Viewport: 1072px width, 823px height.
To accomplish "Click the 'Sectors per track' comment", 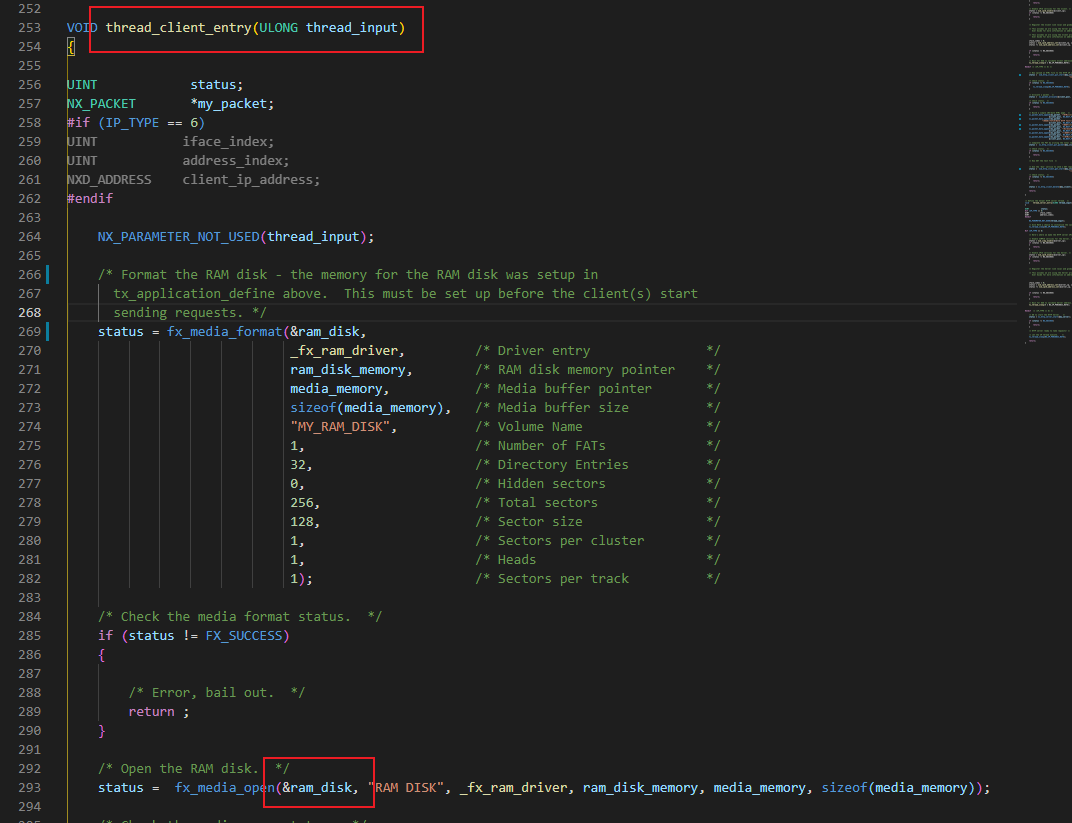I will (x=563, y=579).
